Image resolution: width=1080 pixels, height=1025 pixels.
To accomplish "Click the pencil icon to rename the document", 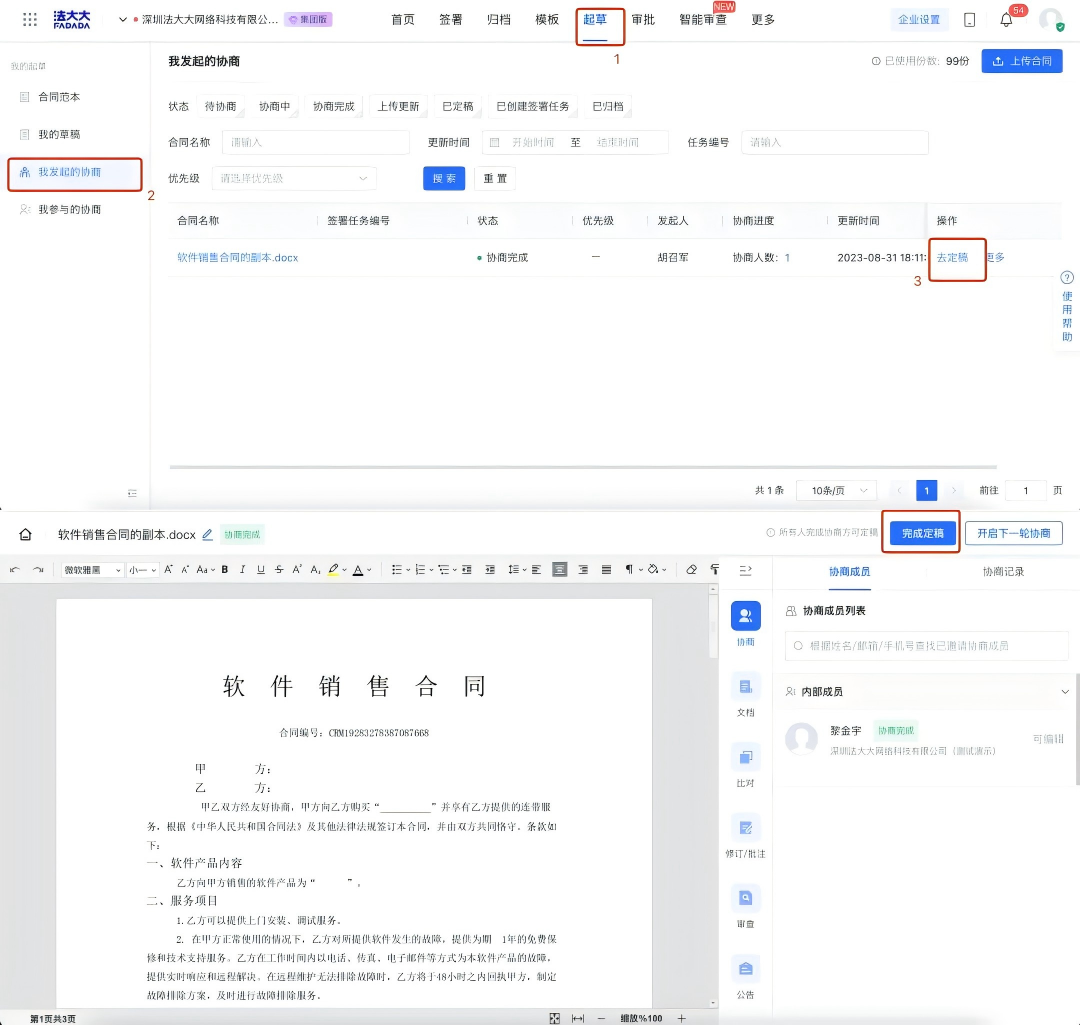I will tap(208, 534).
